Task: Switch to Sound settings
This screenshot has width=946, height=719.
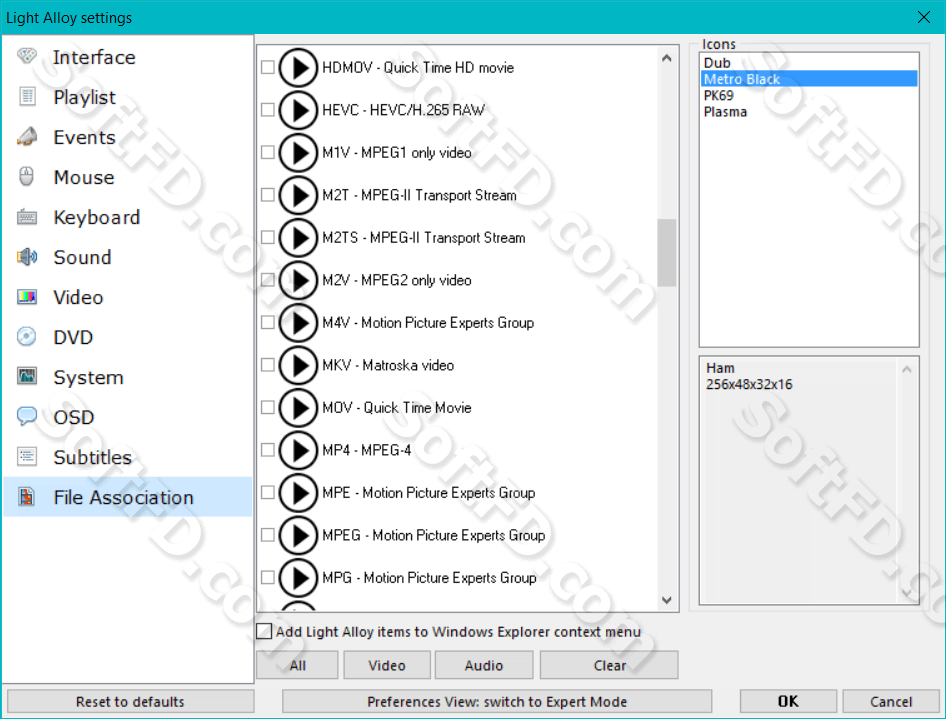Action: [128, 257]
